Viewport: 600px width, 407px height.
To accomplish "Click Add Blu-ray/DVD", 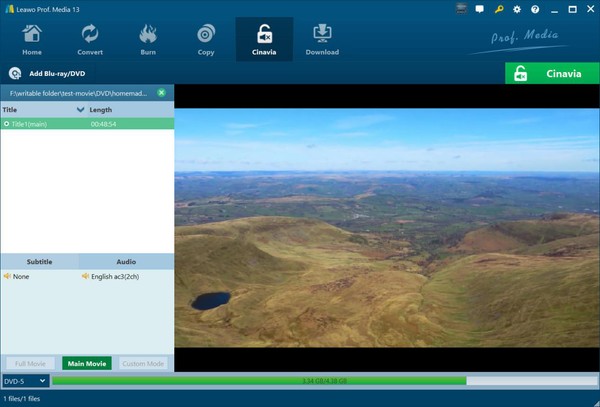I will pos(47,73).
